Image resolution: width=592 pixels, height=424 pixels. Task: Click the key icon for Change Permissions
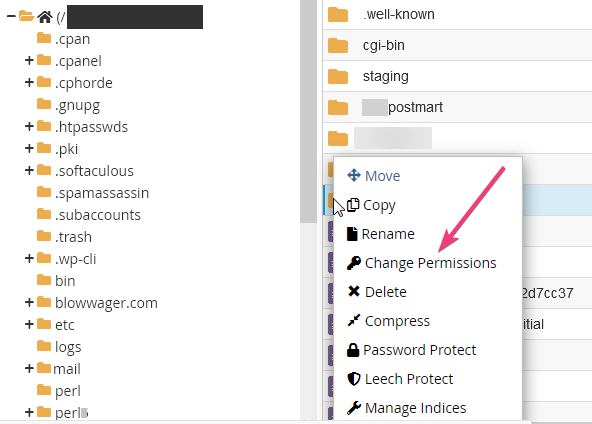(354, 263)
